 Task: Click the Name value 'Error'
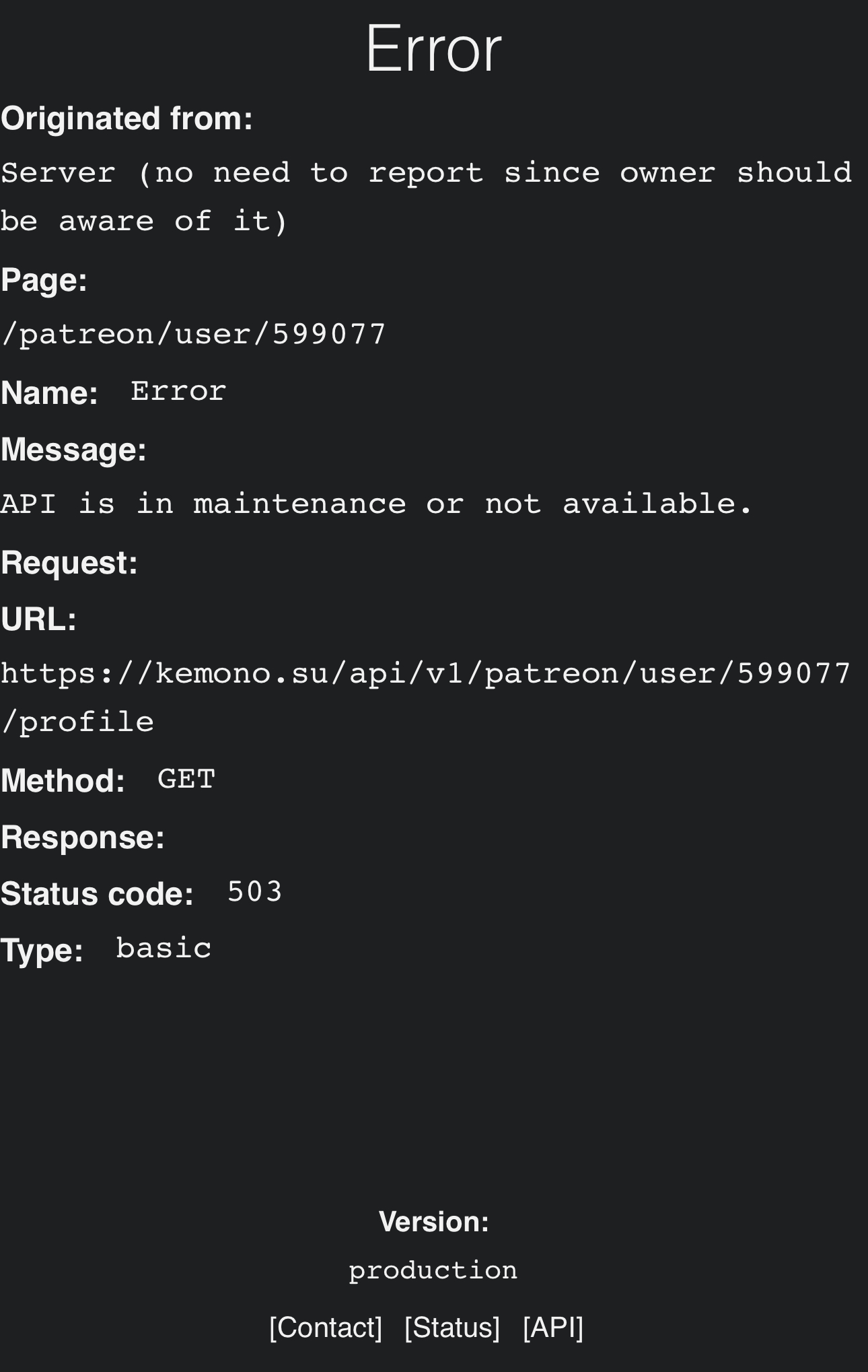179,391
